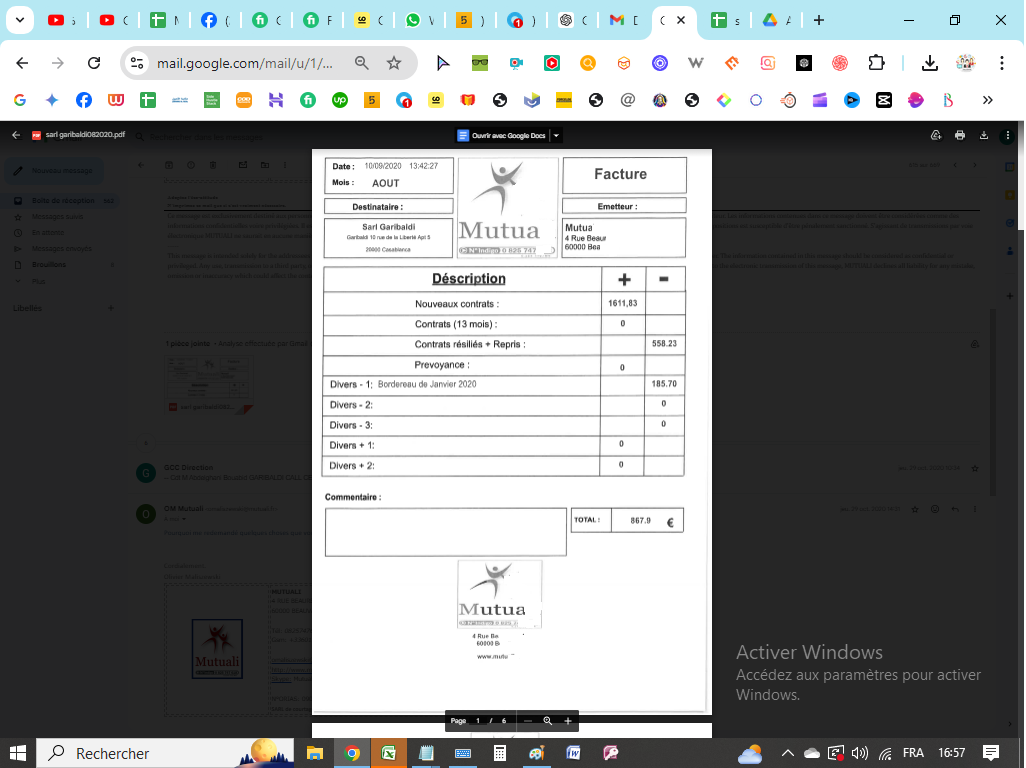Click the TOTAL amount 867.9

(x=641, y=521)
